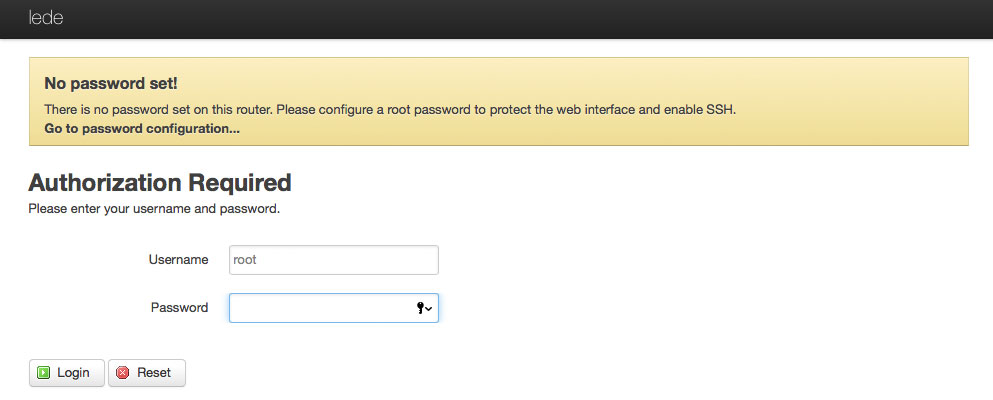This screenshot has width=993, height=400.
Task: Open the lede brand link in header
Action: point(46,18)
